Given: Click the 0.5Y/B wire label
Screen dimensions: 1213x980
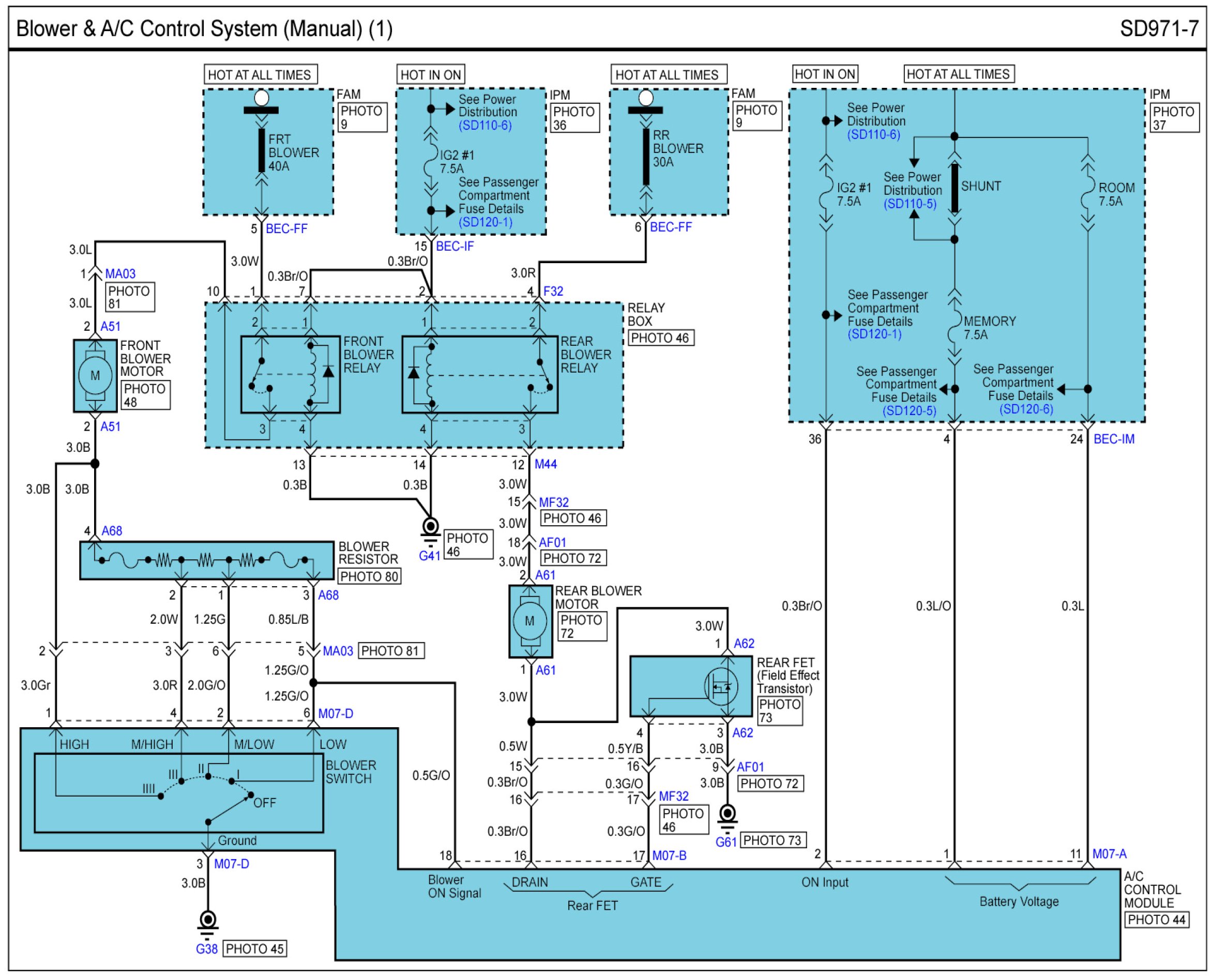Looking at the screenshot, I should [625, 748].
